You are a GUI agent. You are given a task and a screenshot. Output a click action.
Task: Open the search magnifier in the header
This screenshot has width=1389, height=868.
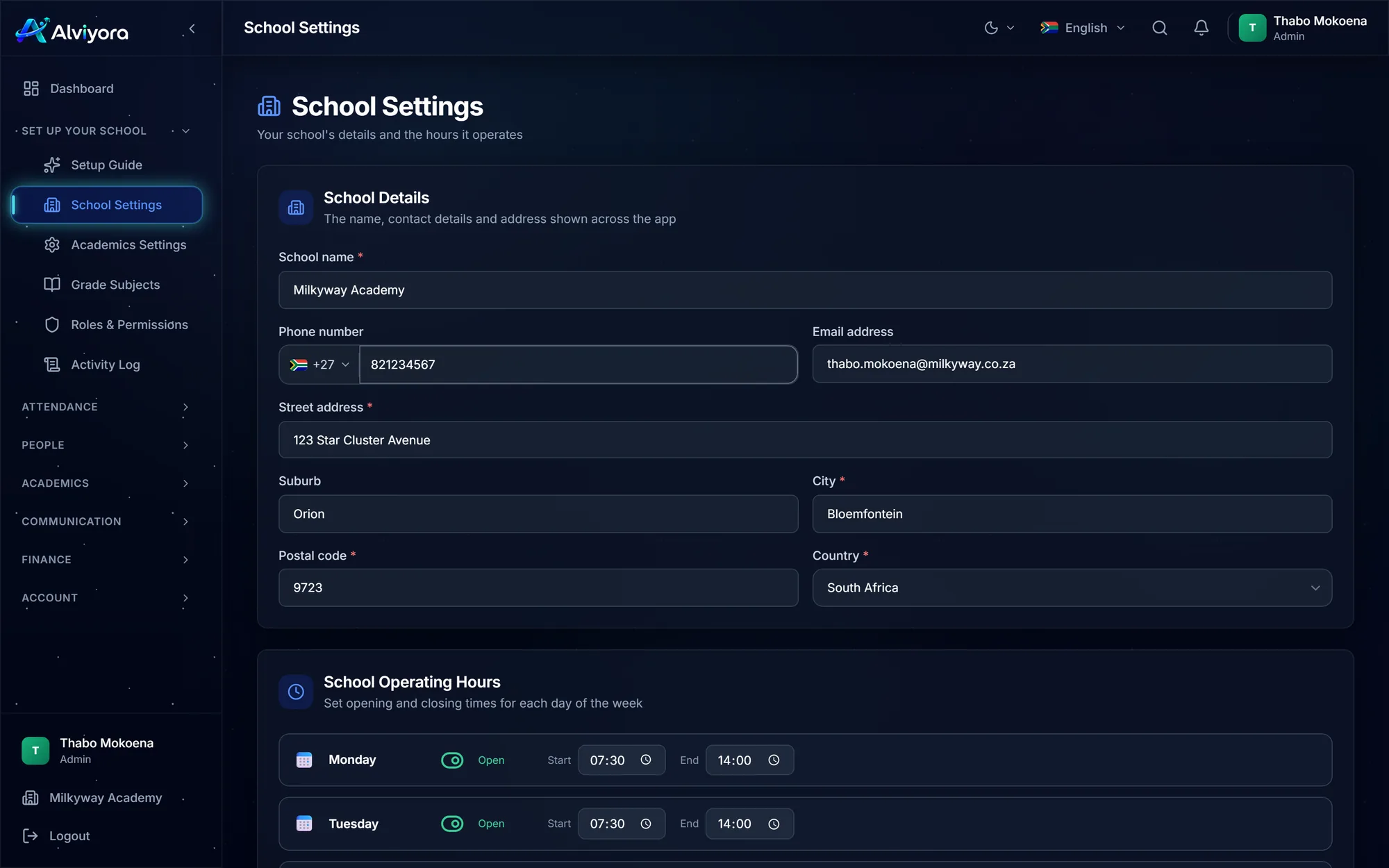[1160, 28]
